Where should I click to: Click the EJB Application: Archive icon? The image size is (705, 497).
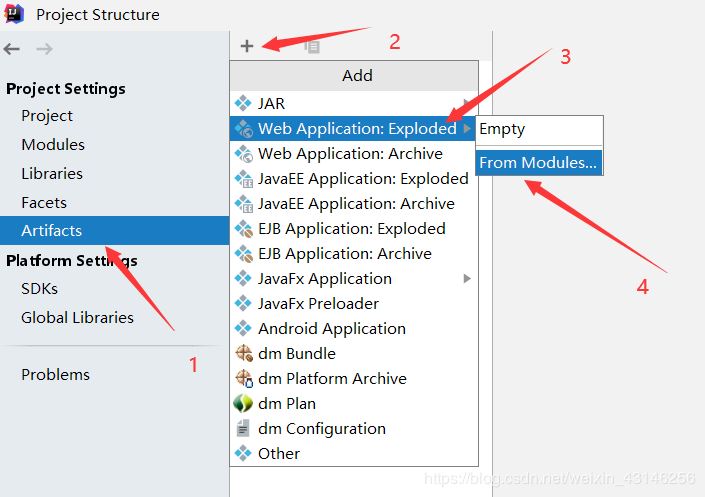tap(243, 253)
